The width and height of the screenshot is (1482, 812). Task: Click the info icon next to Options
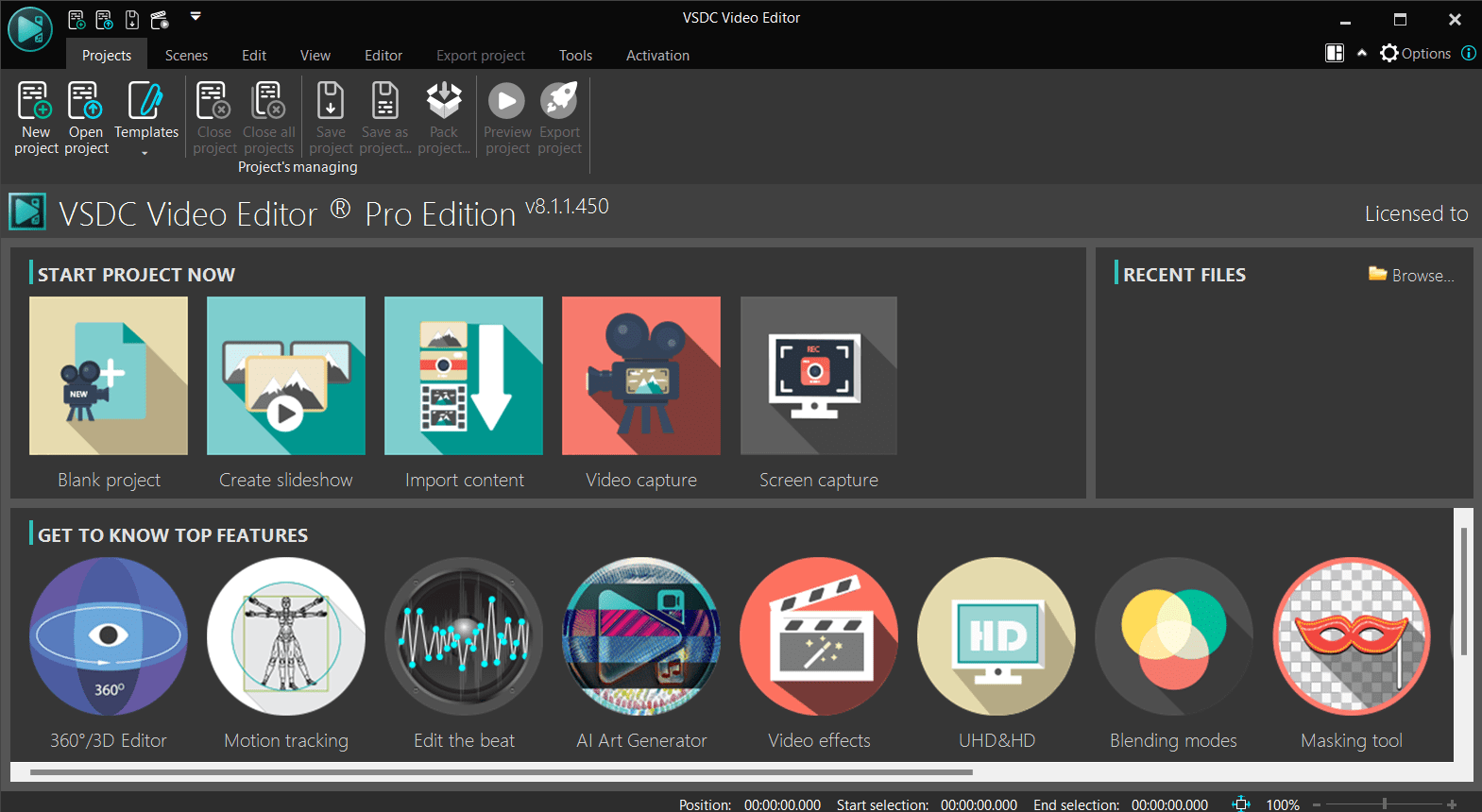coord(1469,53)
